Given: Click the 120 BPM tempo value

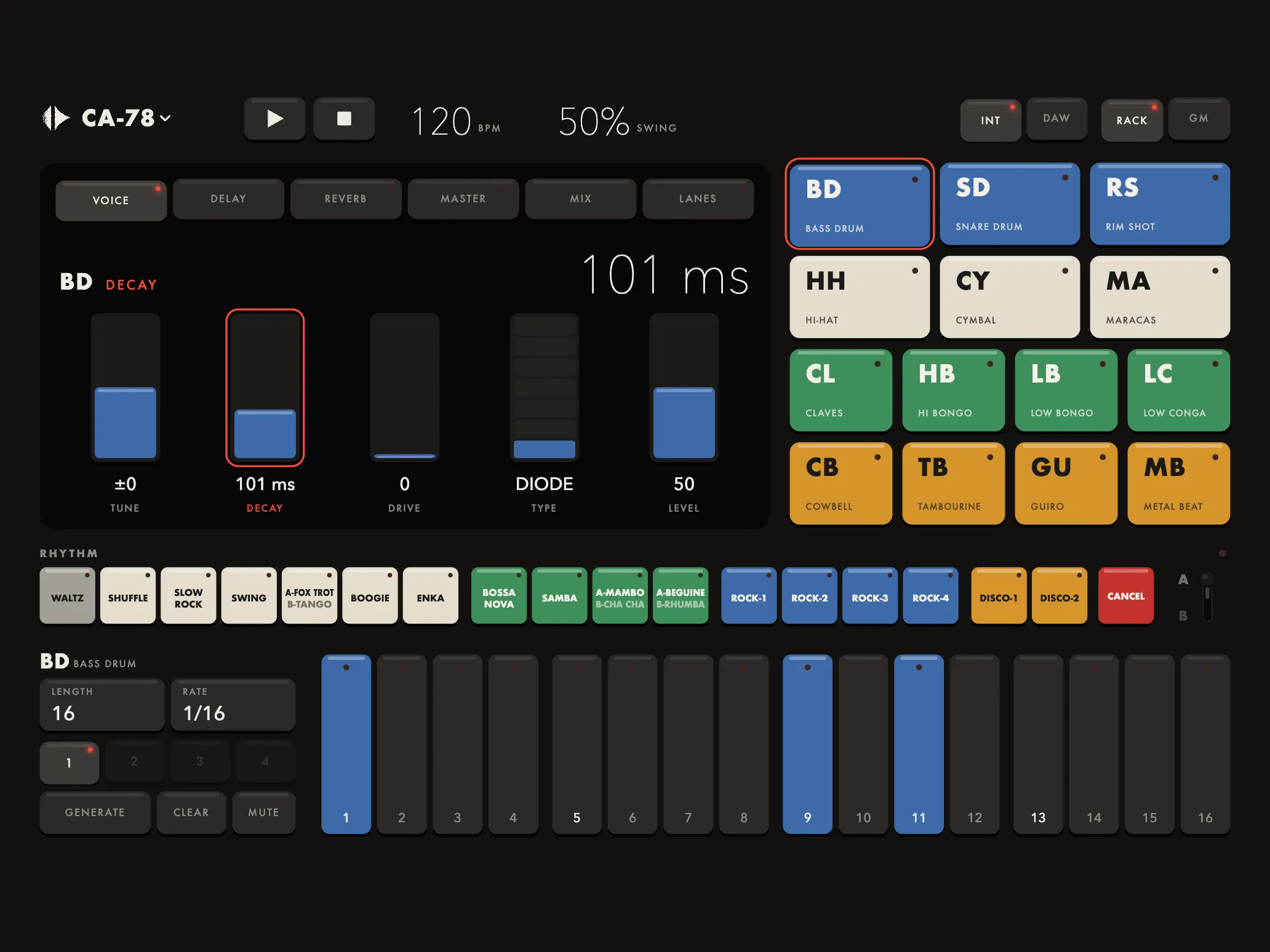Looking at the screenshot, I should [x=456, y=121].
